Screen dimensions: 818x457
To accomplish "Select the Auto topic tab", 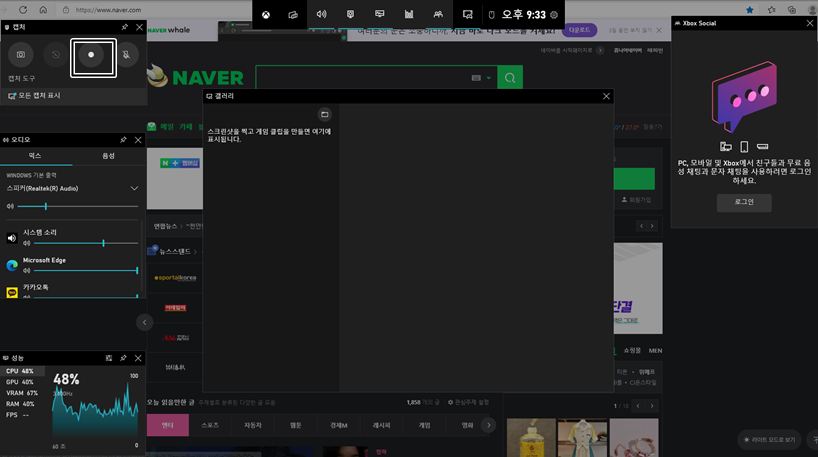I will [253, 426].
